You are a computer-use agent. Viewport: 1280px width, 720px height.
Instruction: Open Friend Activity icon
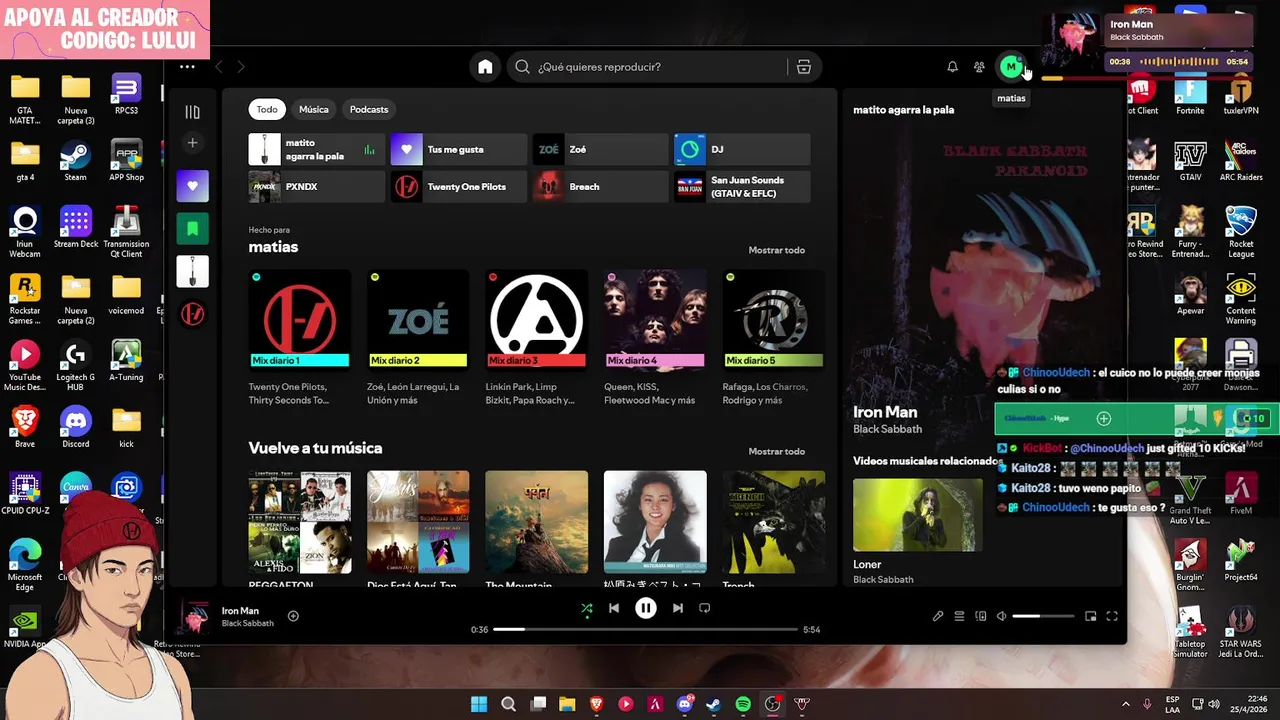click(x=979, y=67)
